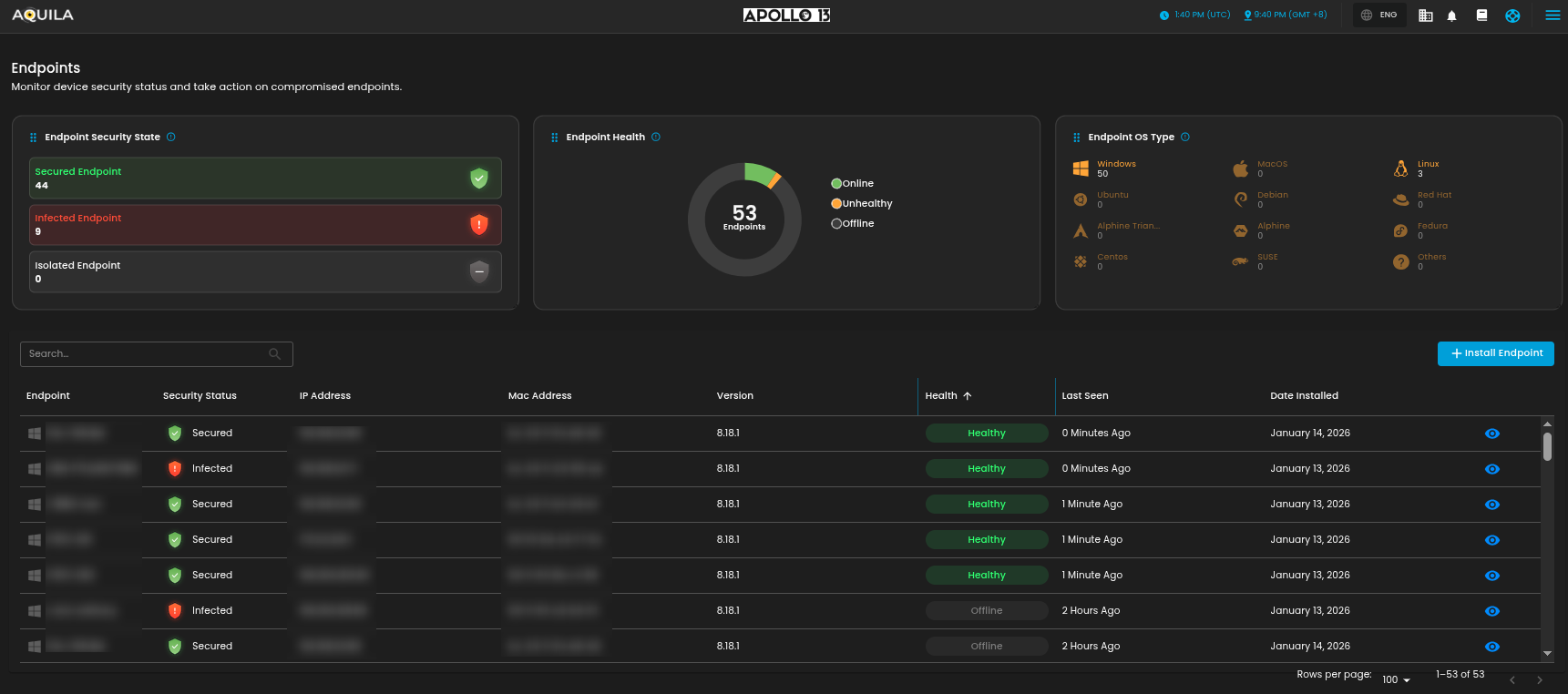
Task: Select the Infected Endpoint card
Action: (265, 225)
